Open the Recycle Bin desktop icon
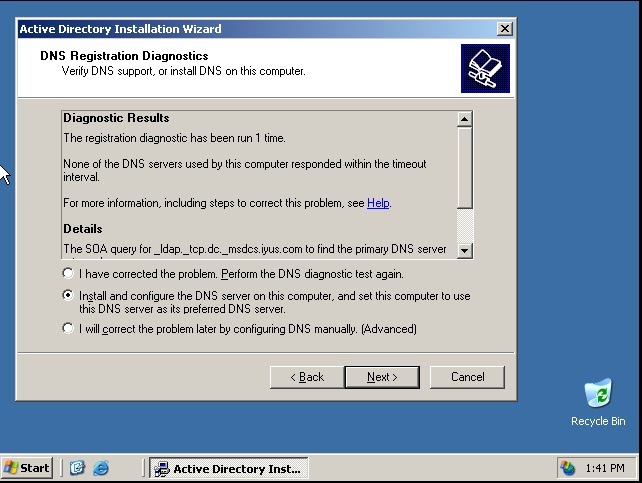This screenshot has height=483, width=642. click(598, 403)
